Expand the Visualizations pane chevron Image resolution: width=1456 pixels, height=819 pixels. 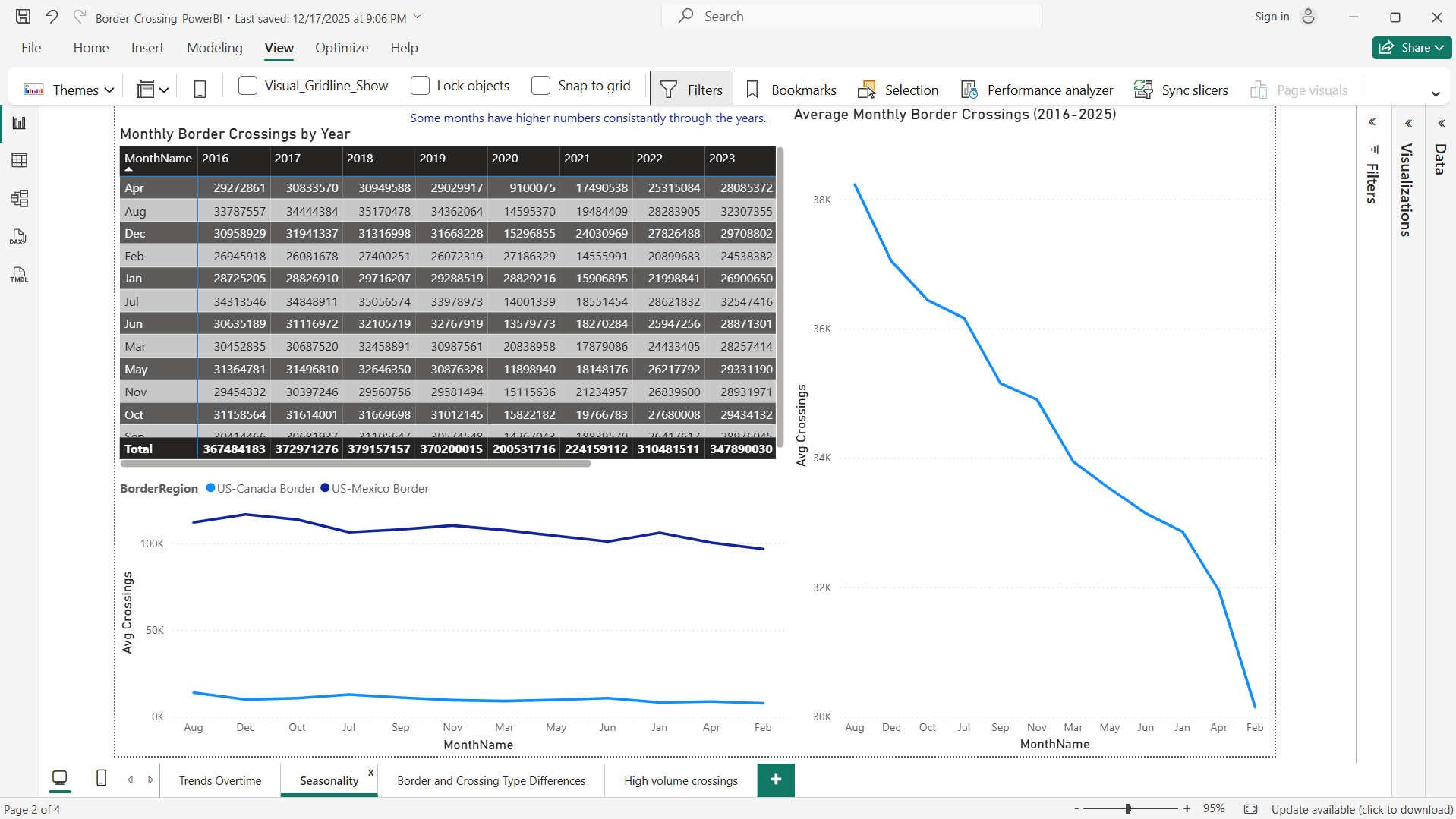[1408, 122]
